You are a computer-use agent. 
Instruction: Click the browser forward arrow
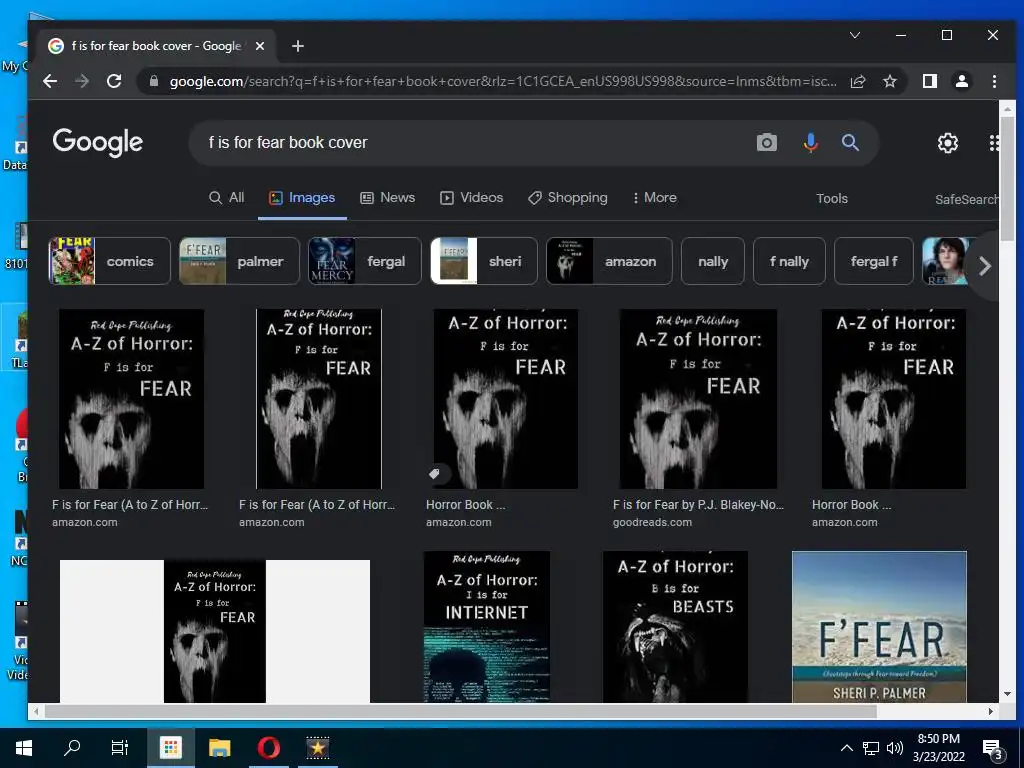click(x=82, y=81)
